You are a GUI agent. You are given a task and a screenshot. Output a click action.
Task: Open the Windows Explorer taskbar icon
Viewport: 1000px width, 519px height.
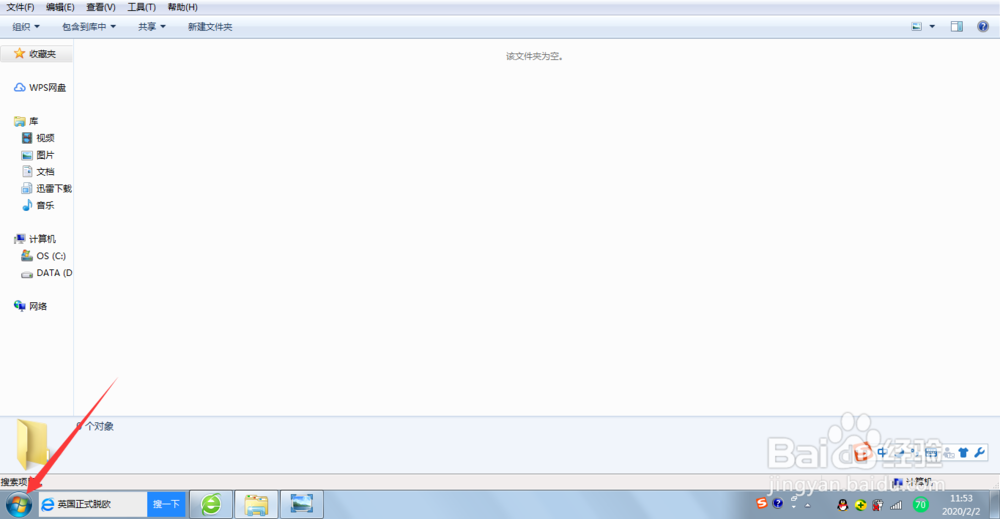pyautogui.click(x=256, y=504)
